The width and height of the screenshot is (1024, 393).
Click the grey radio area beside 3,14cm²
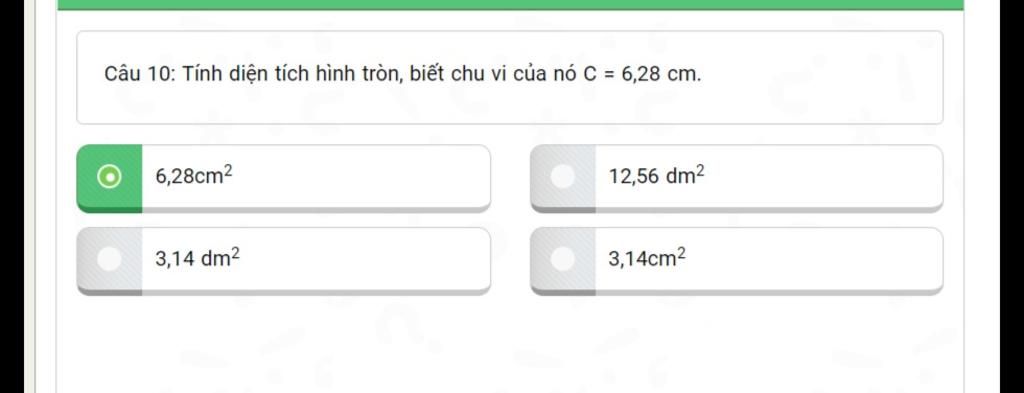(563, 260)
